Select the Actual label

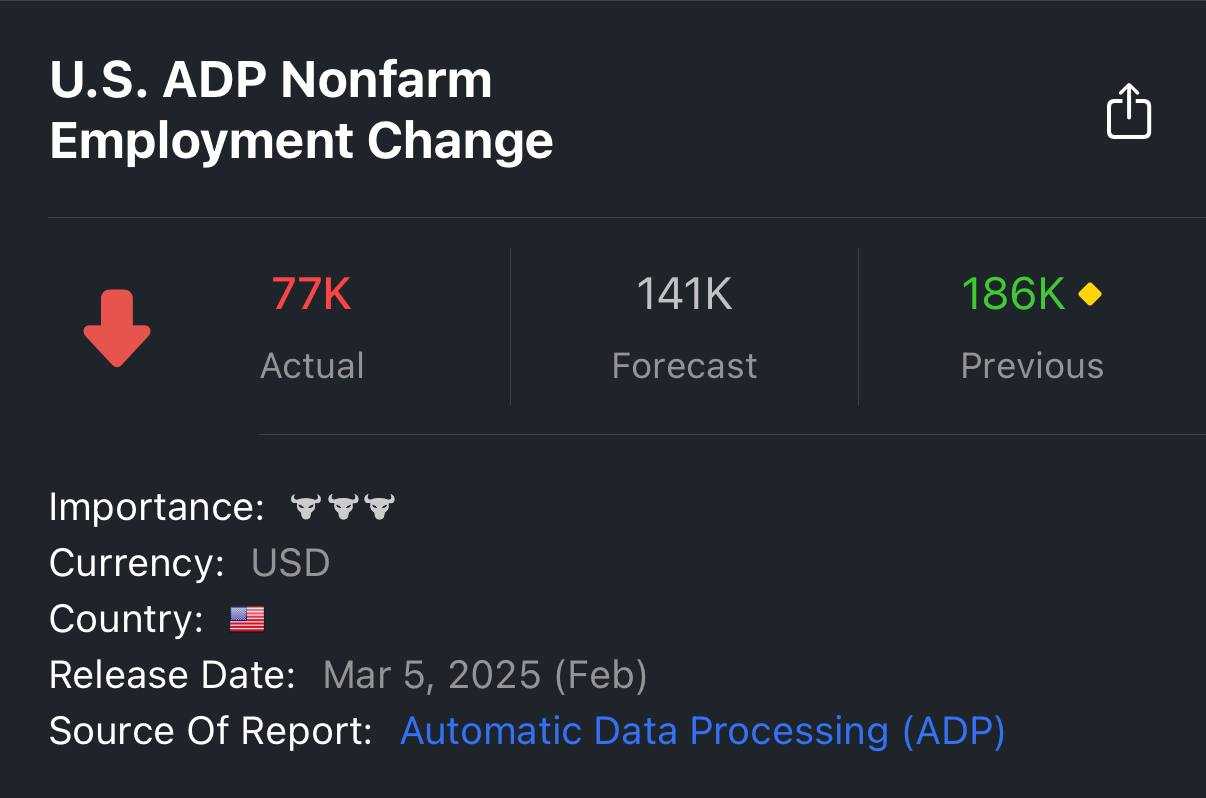(x=312, y=366)
